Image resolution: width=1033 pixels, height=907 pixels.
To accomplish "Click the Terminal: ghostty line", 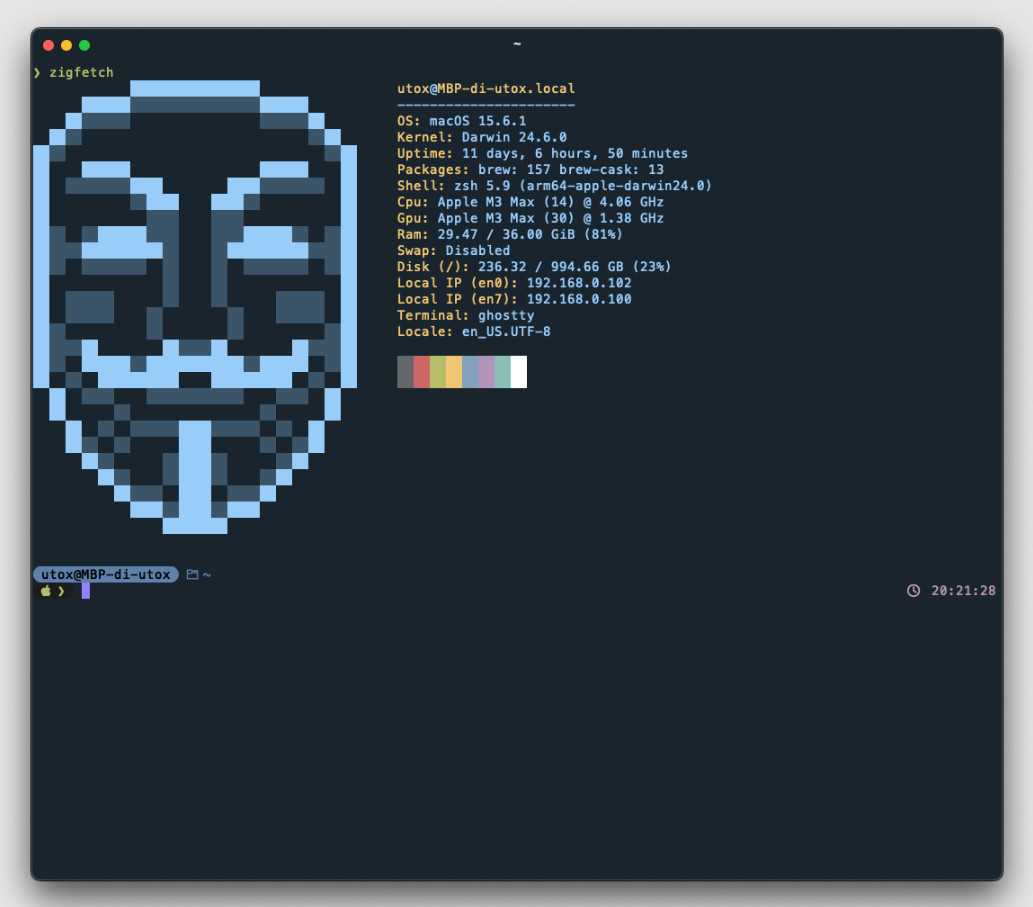I will 465,316.
